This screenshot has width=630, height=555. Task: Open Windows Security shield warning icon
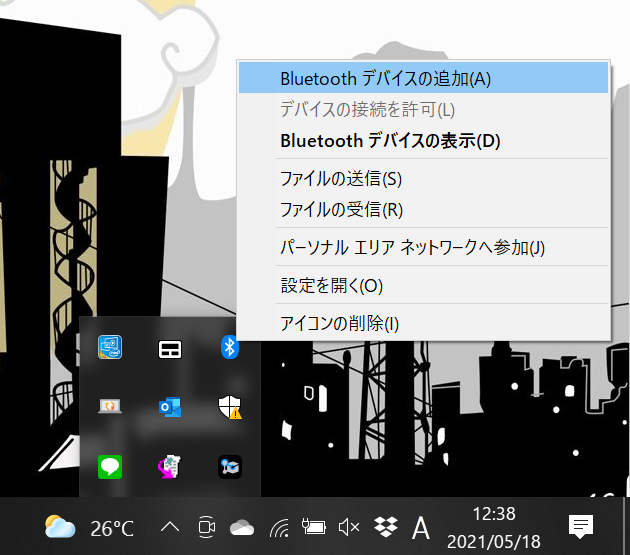[230, 407]
